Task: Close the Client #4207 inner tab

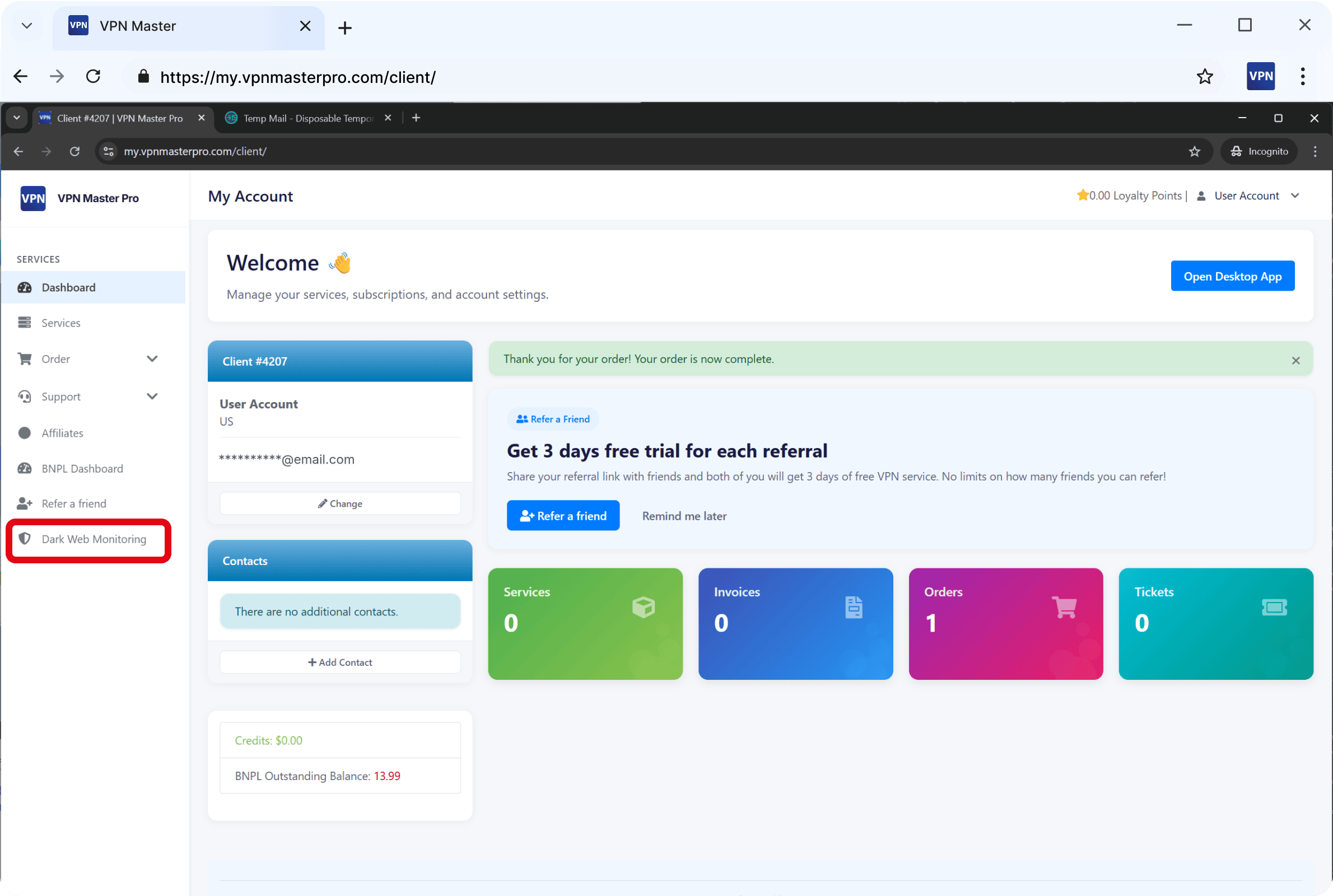Action: coord(201,118)
